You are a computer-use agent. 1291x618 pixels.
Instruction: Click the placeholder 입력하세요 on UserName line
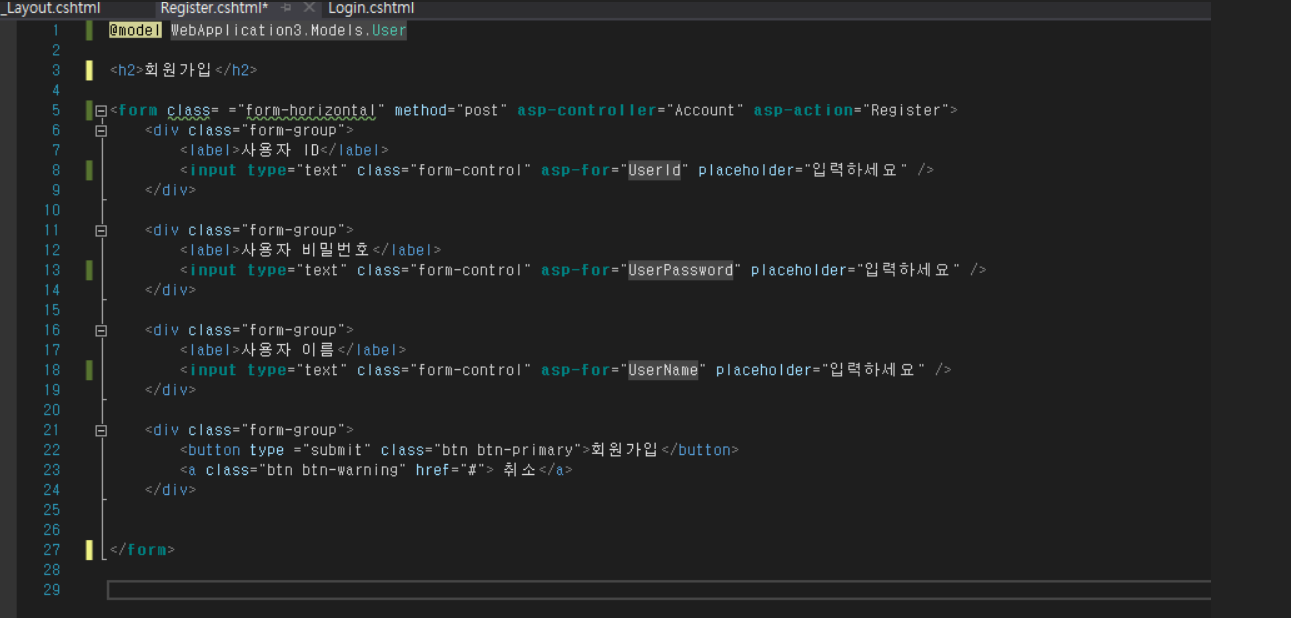(x=873, y=370)
